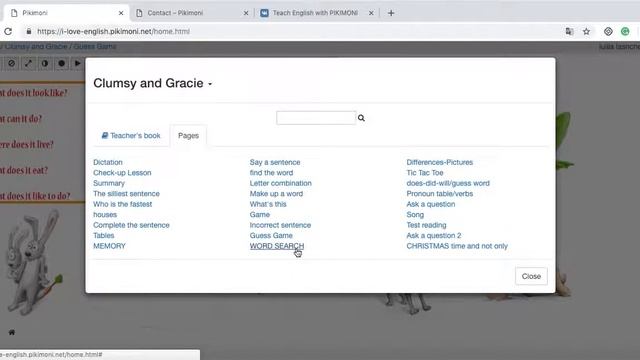Open Who is the fastest link
640x360 pixels.
[x=122, y=204]
